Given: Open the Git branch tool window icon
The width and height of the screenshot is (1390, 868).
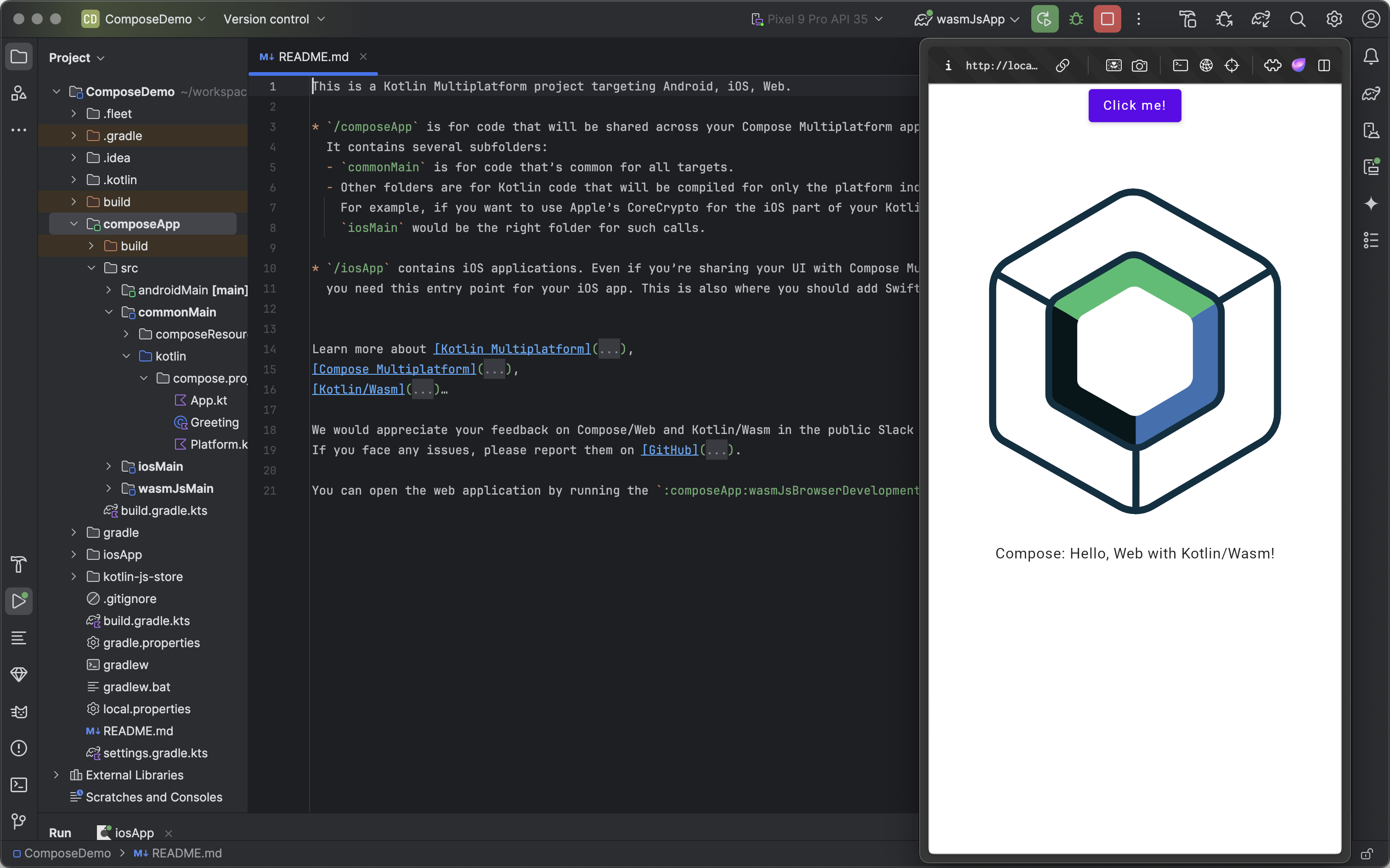Looking at the screenshot, I should click(19, 821).
